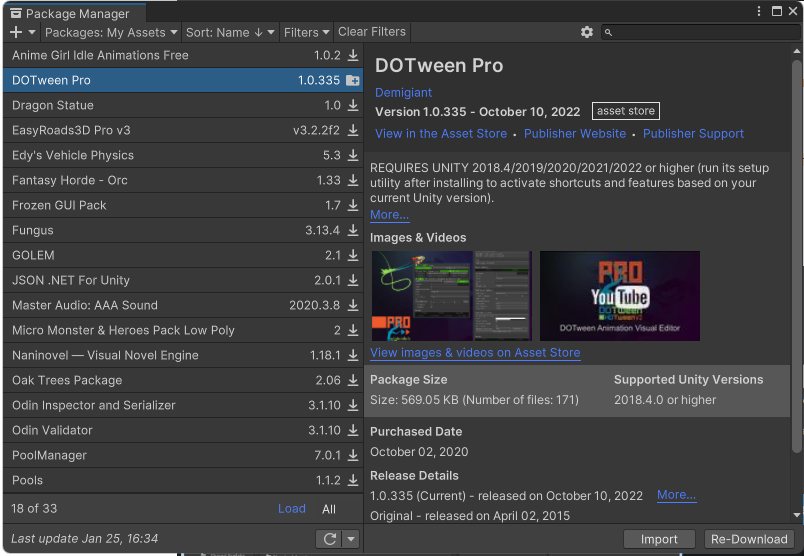Click version number 1.0.335 on DOTween row
804x556 pixels.
coord(318,81)
